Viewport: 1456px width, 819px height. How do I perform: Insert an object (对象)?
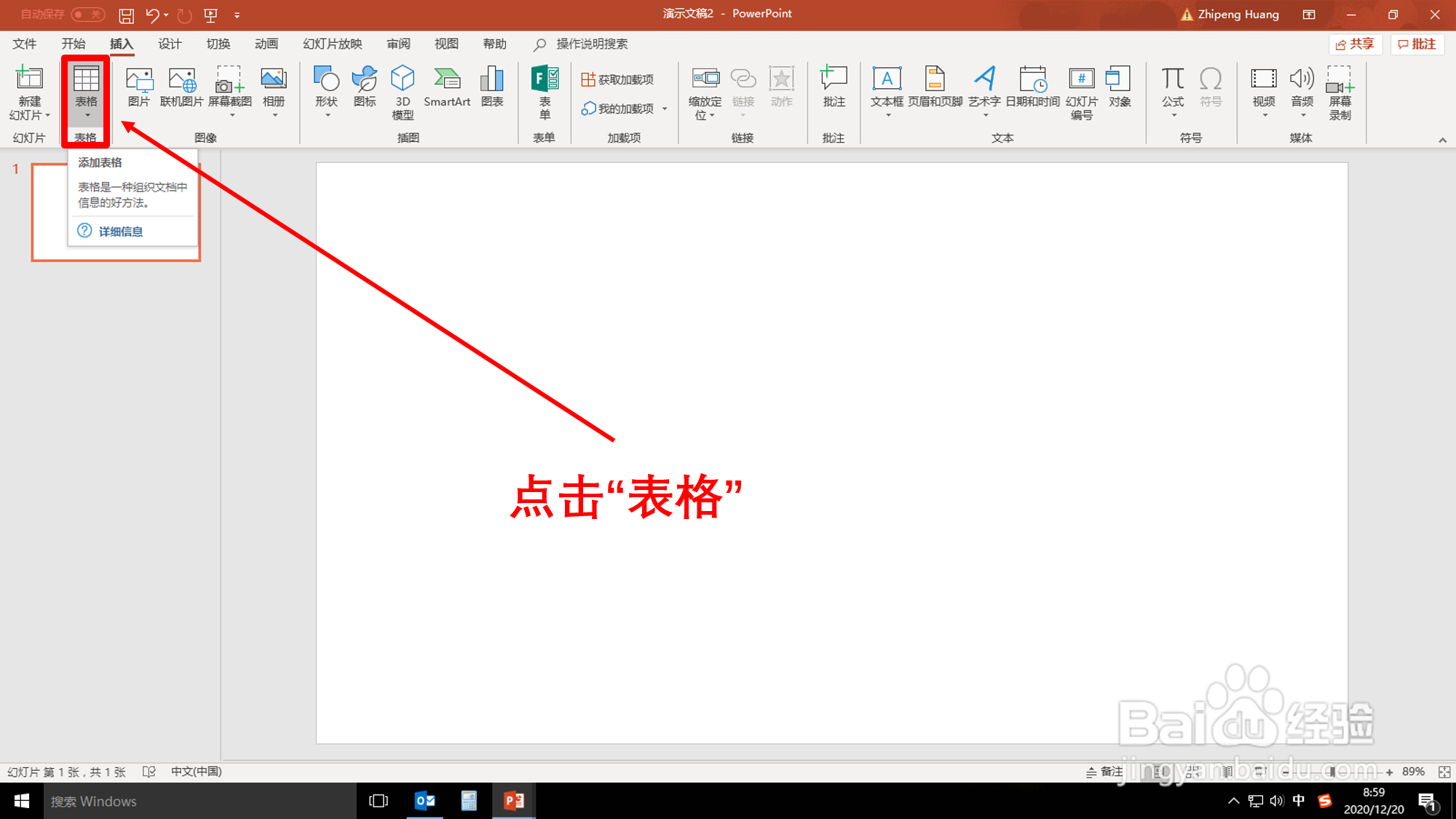[1119, 87]
